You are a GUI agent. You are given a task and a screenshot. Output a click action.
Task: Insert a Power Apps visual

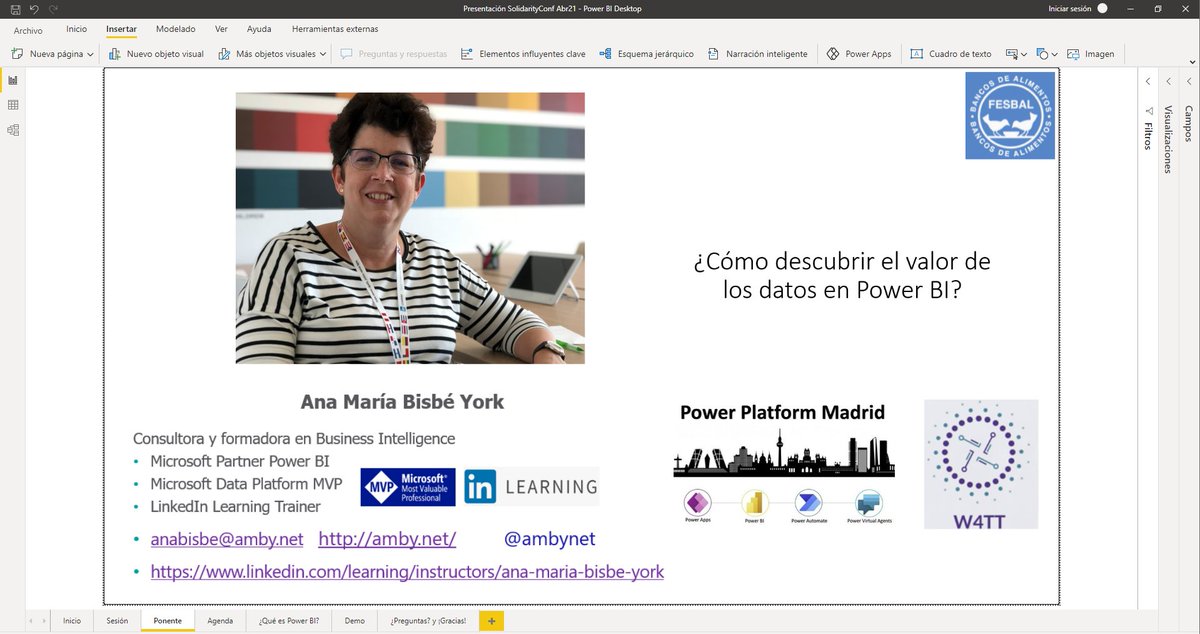pyautogui.click(x=859, y=54)
